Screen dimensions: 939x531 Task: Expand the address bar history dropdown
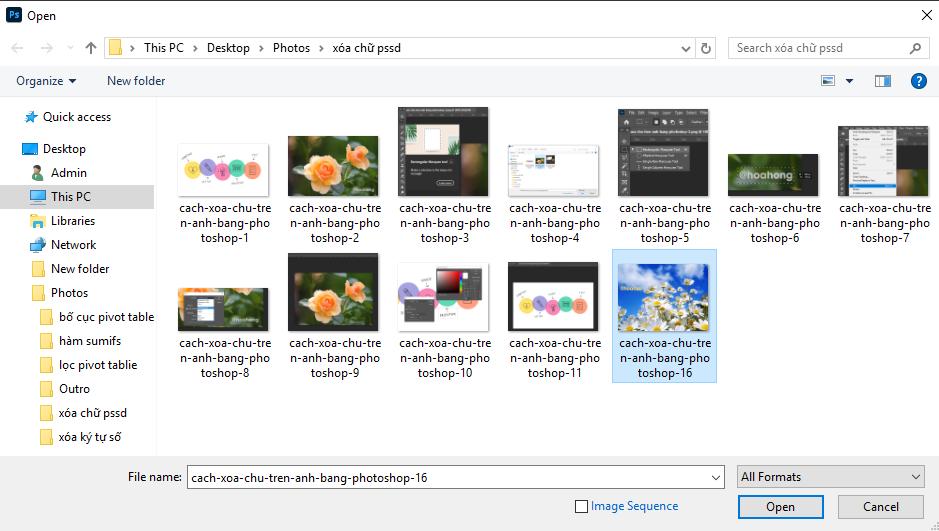coord(685,48)
